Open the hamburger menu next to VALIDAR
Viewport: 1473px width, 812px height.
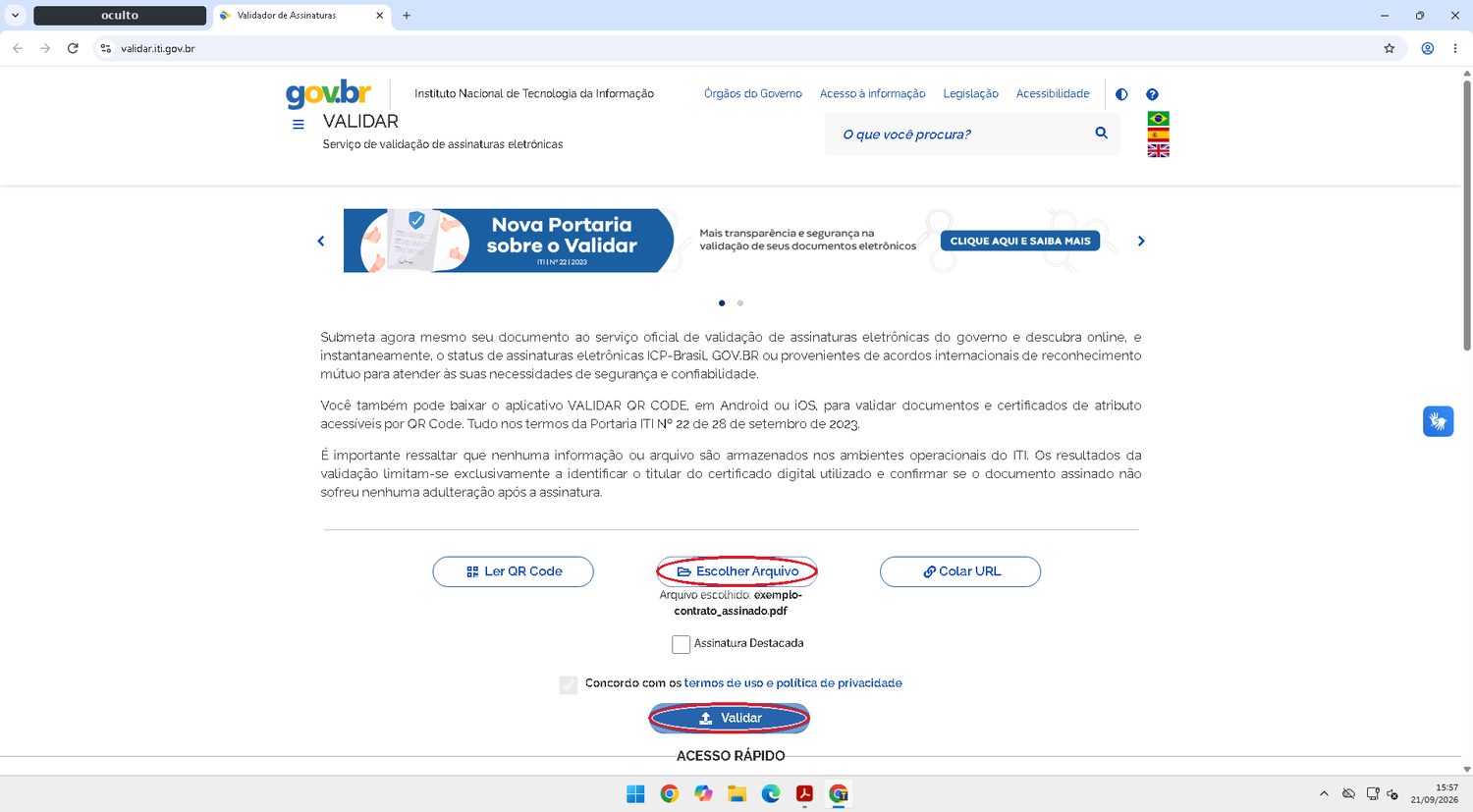pos(299,125)
